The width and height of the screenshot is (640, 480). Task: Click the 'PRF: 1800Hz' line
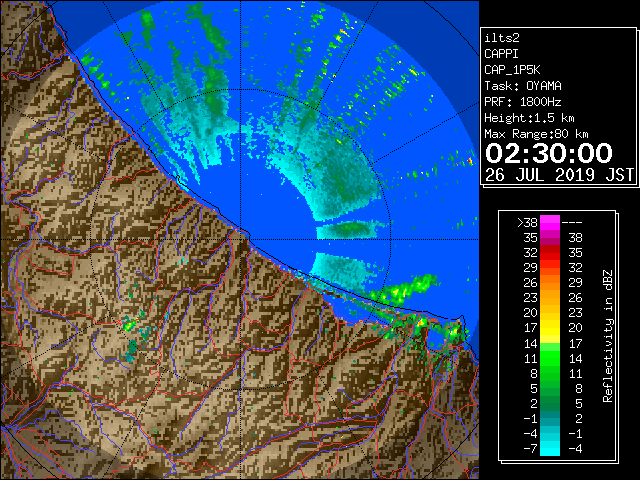coord(523,102)
